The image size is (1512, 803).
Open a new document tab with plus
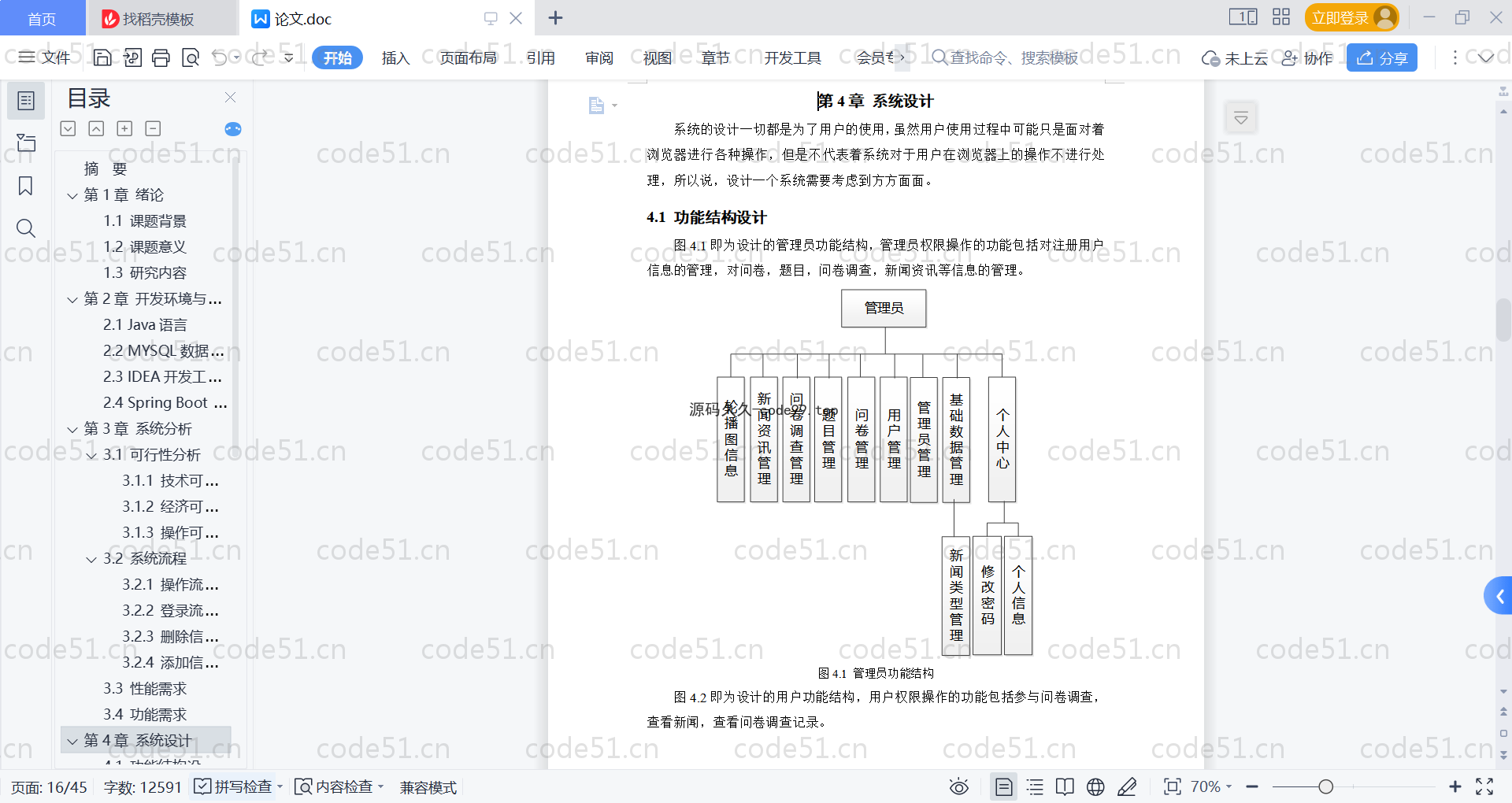pyautogui.click(x=555, y=17)
